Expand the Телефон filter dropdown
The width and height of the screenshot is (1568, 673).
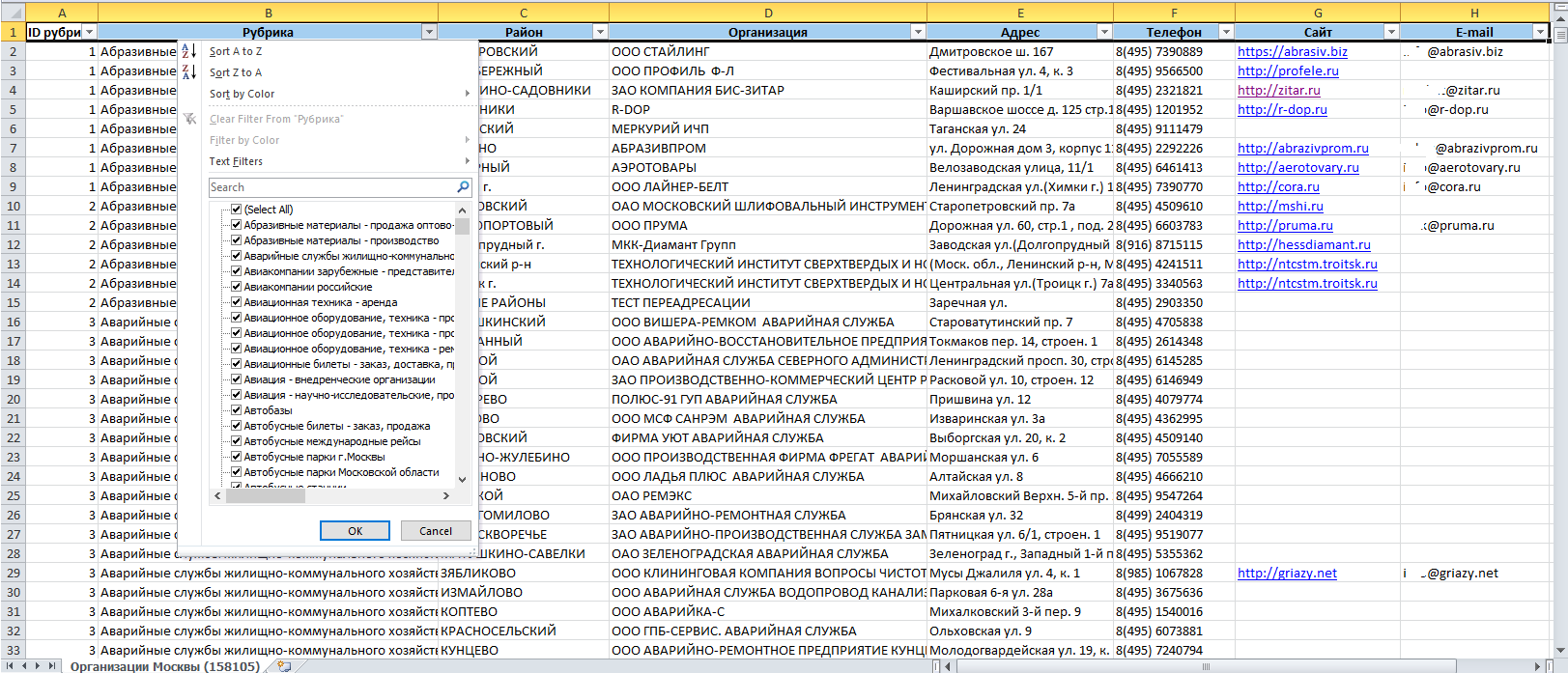(x=1226, y=32)
